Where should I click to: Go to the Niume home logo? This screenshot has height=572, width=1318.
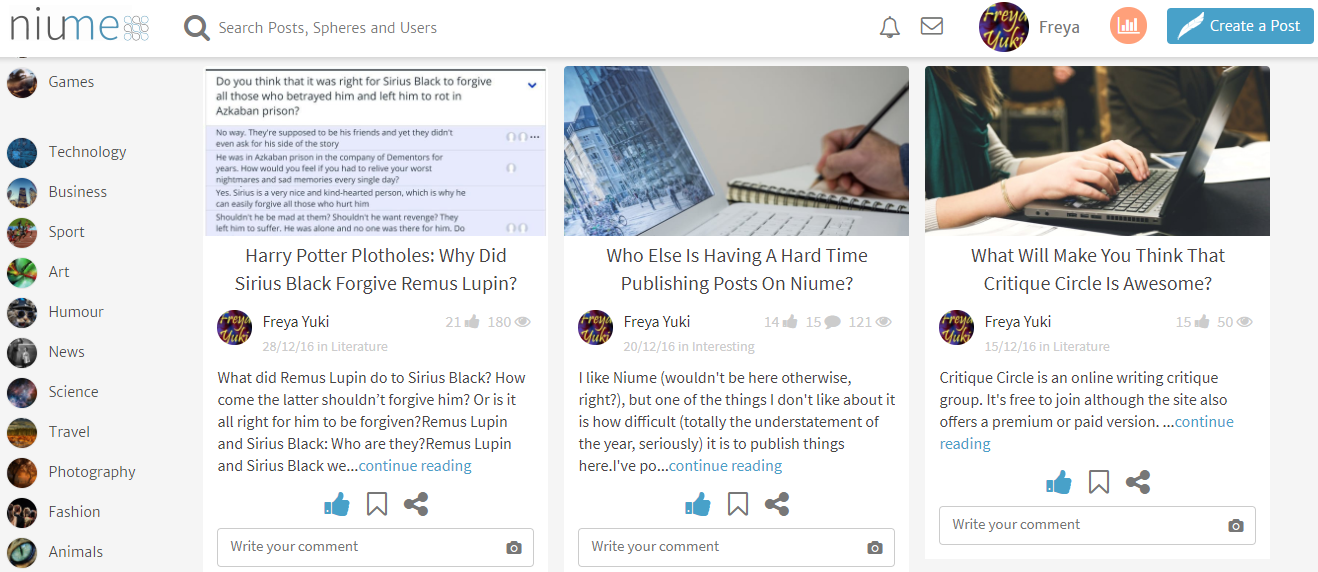click(x=79, y=25)
